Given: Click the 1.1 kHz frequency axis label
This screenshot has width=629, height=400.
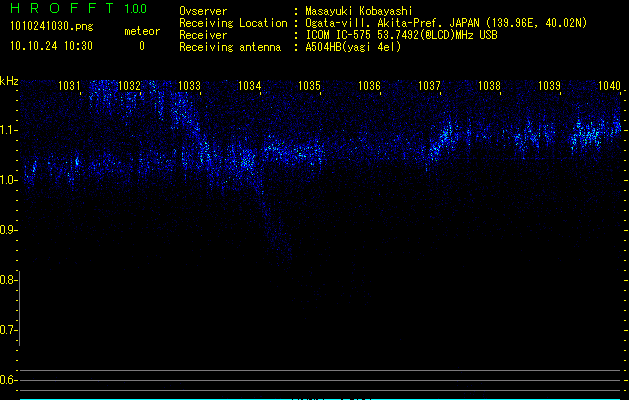Looking at the screenshot, I should pos(7,130).
